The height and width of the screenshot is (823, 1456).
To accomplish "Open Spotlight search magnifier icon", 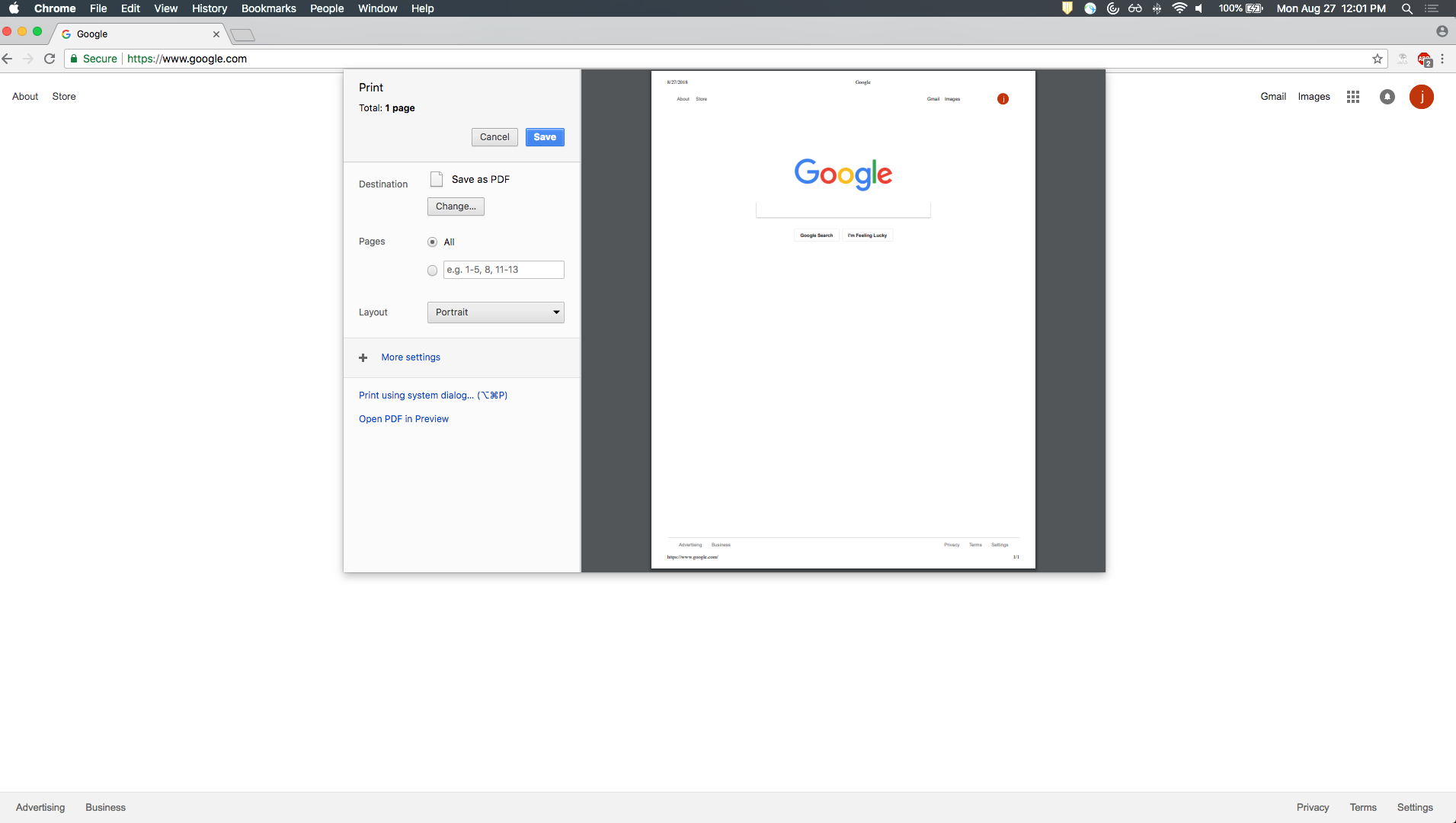I will click(1407, 8).
